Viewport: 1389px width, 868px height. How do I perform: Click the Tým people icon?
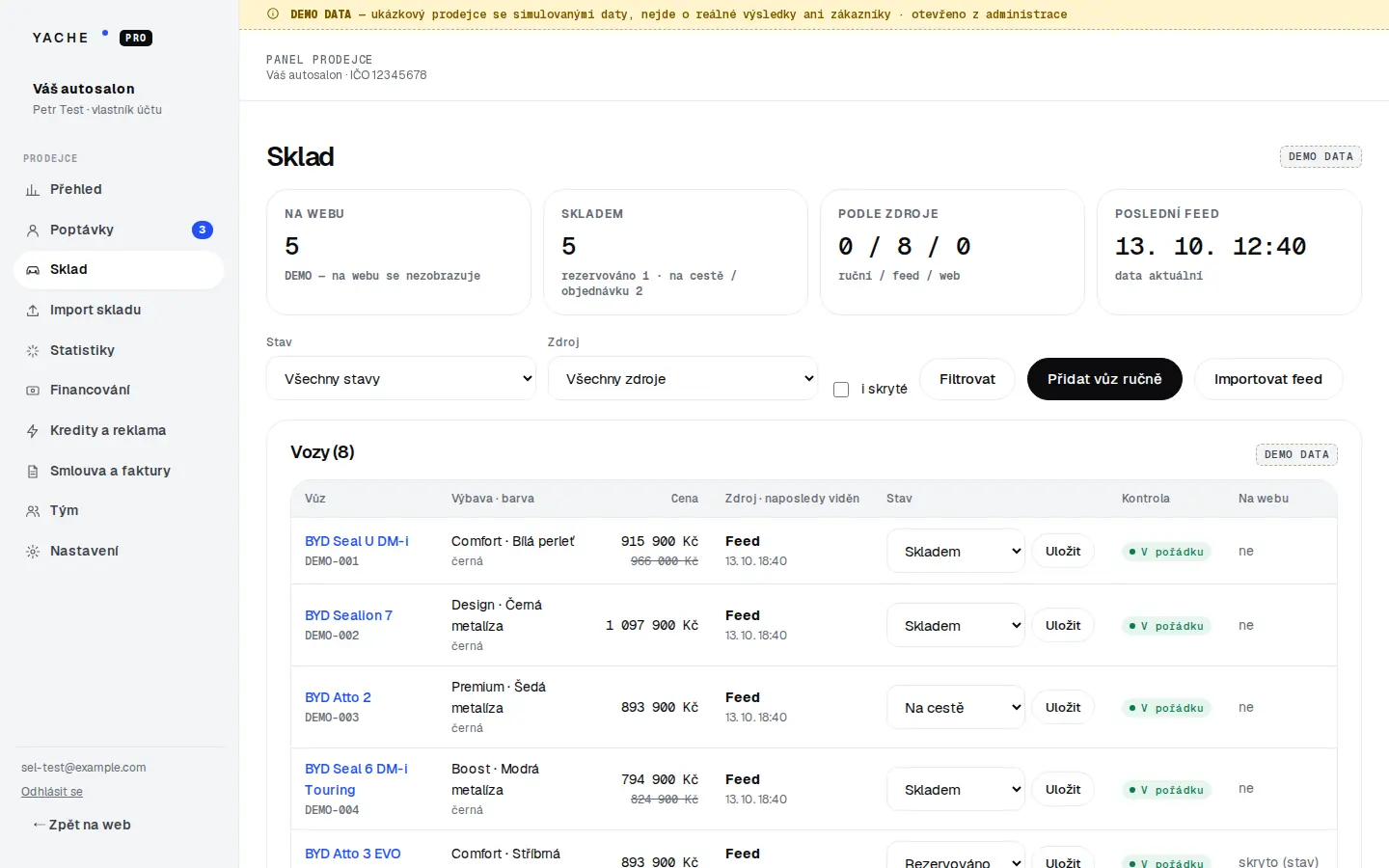33,511
